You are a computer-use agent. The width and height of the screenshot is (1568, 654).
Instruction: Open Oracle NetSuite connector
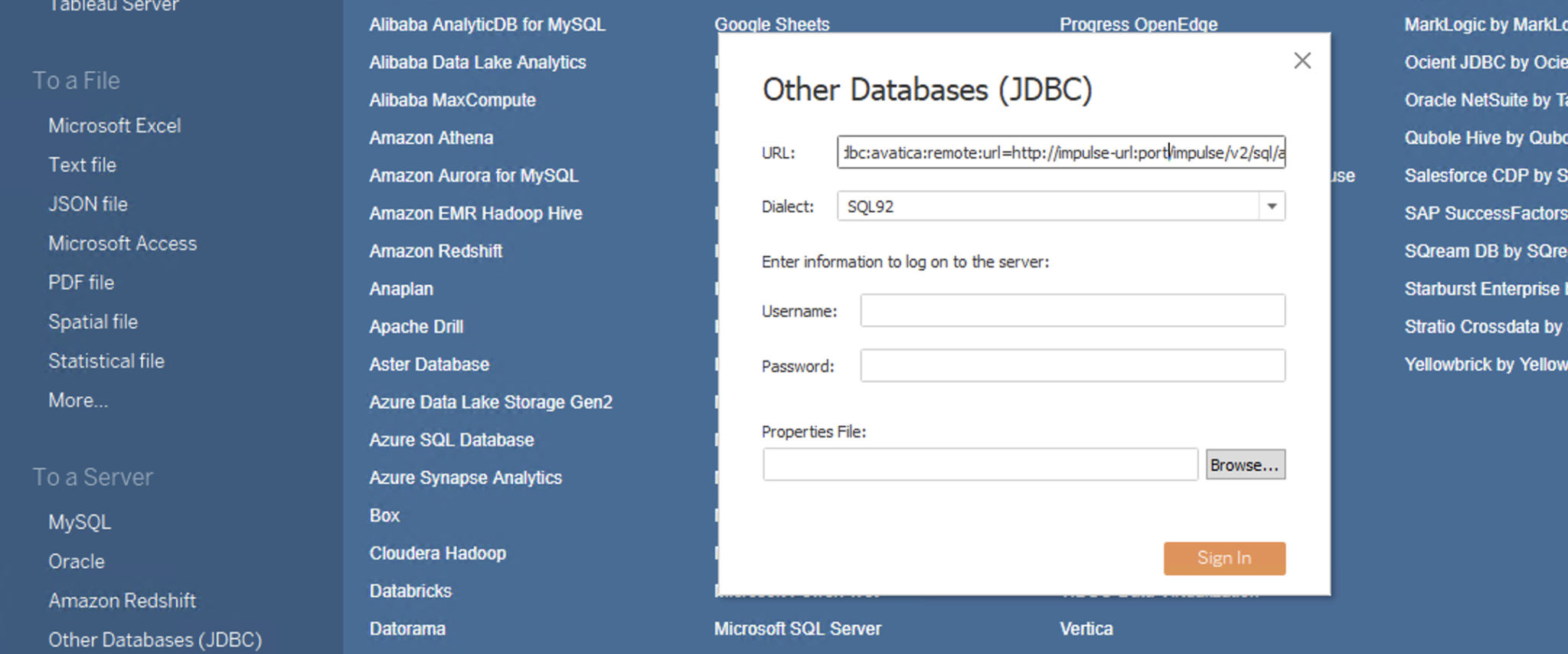[1486, 100]
